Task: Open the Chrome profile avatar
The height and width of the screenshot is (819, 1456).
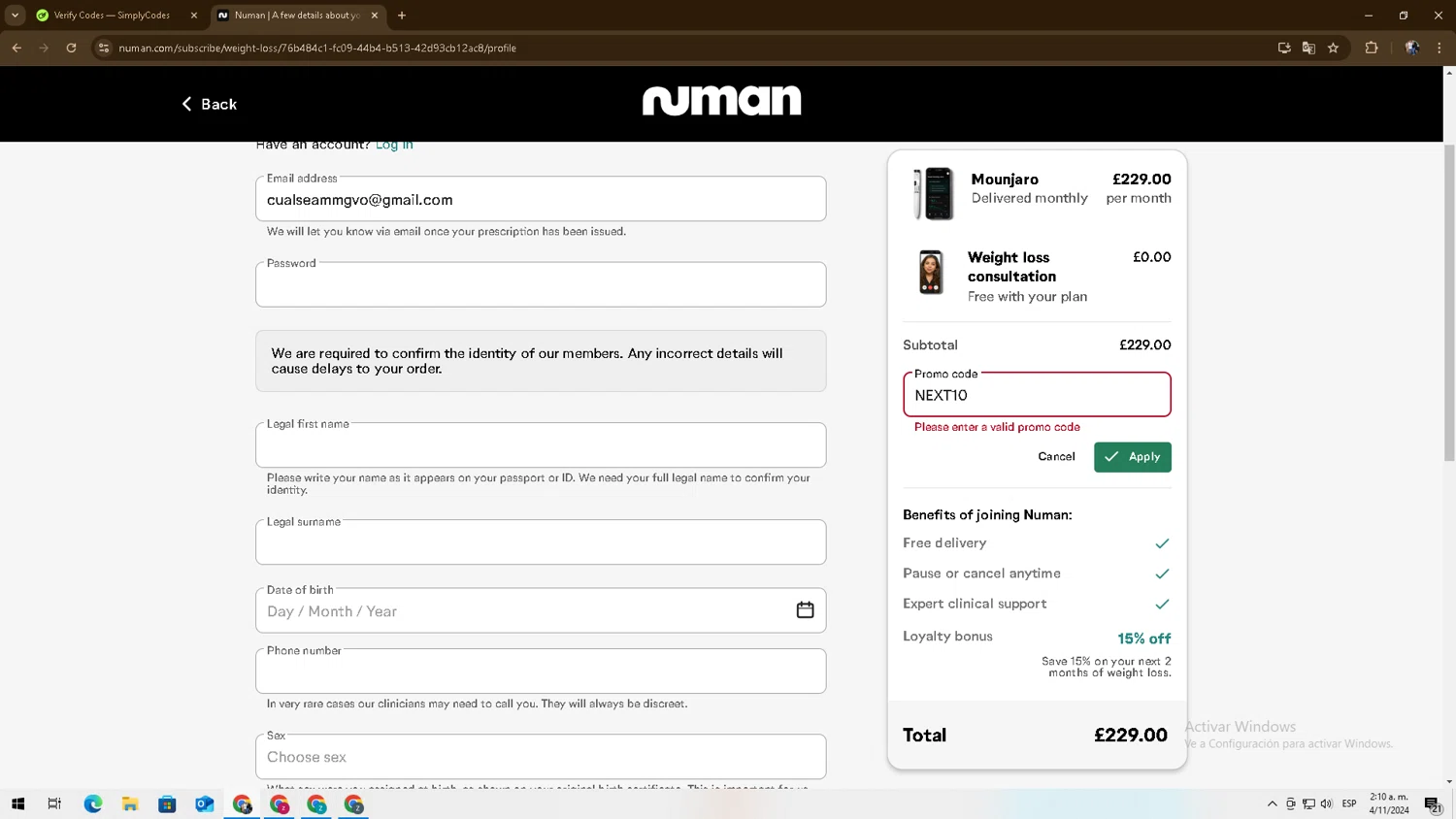Action: pyautogui.click(x=1412, y=48)
